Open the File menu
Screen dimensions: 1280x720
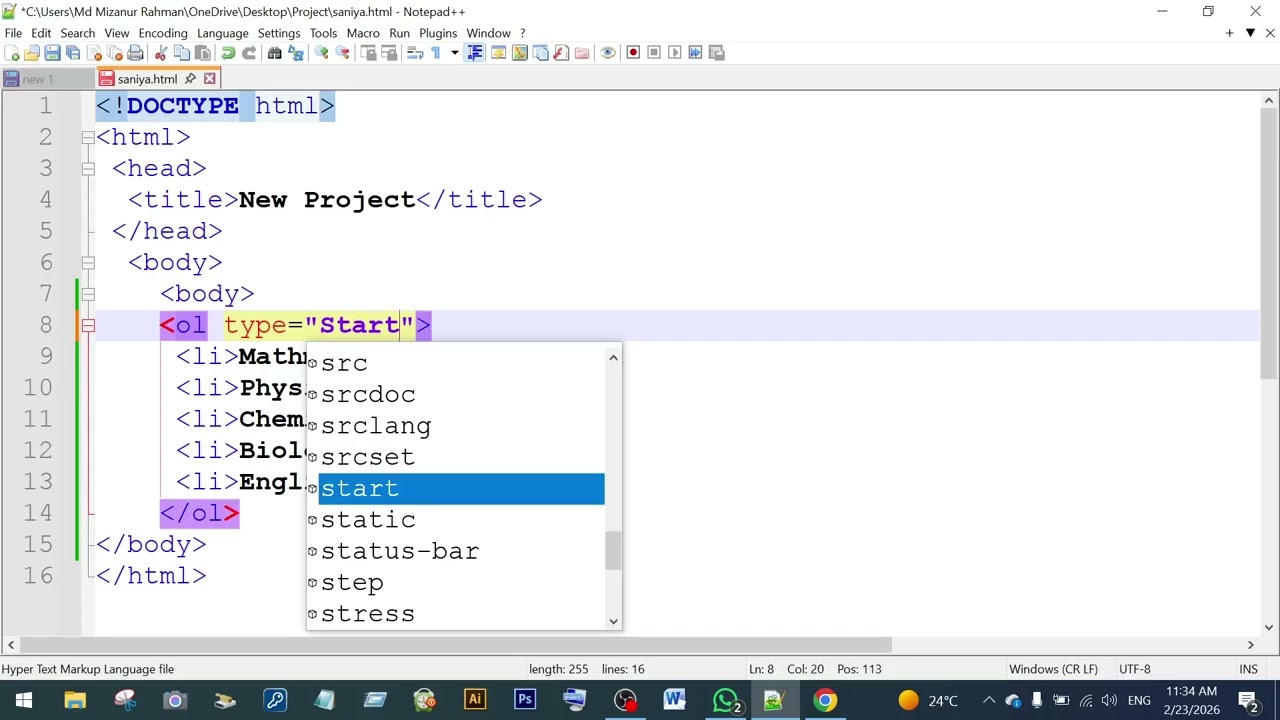[13, 33]
